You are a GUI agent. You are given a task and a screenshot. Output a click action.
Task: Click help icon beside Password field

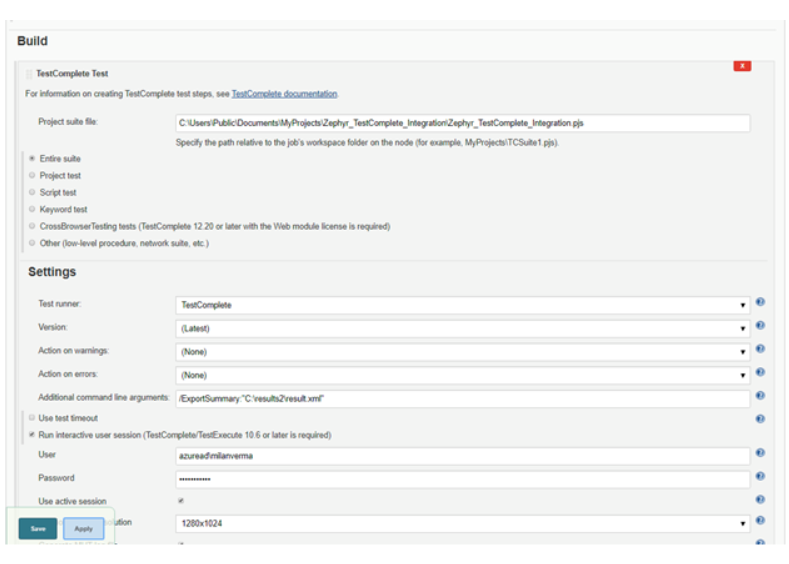pos(760,477)
